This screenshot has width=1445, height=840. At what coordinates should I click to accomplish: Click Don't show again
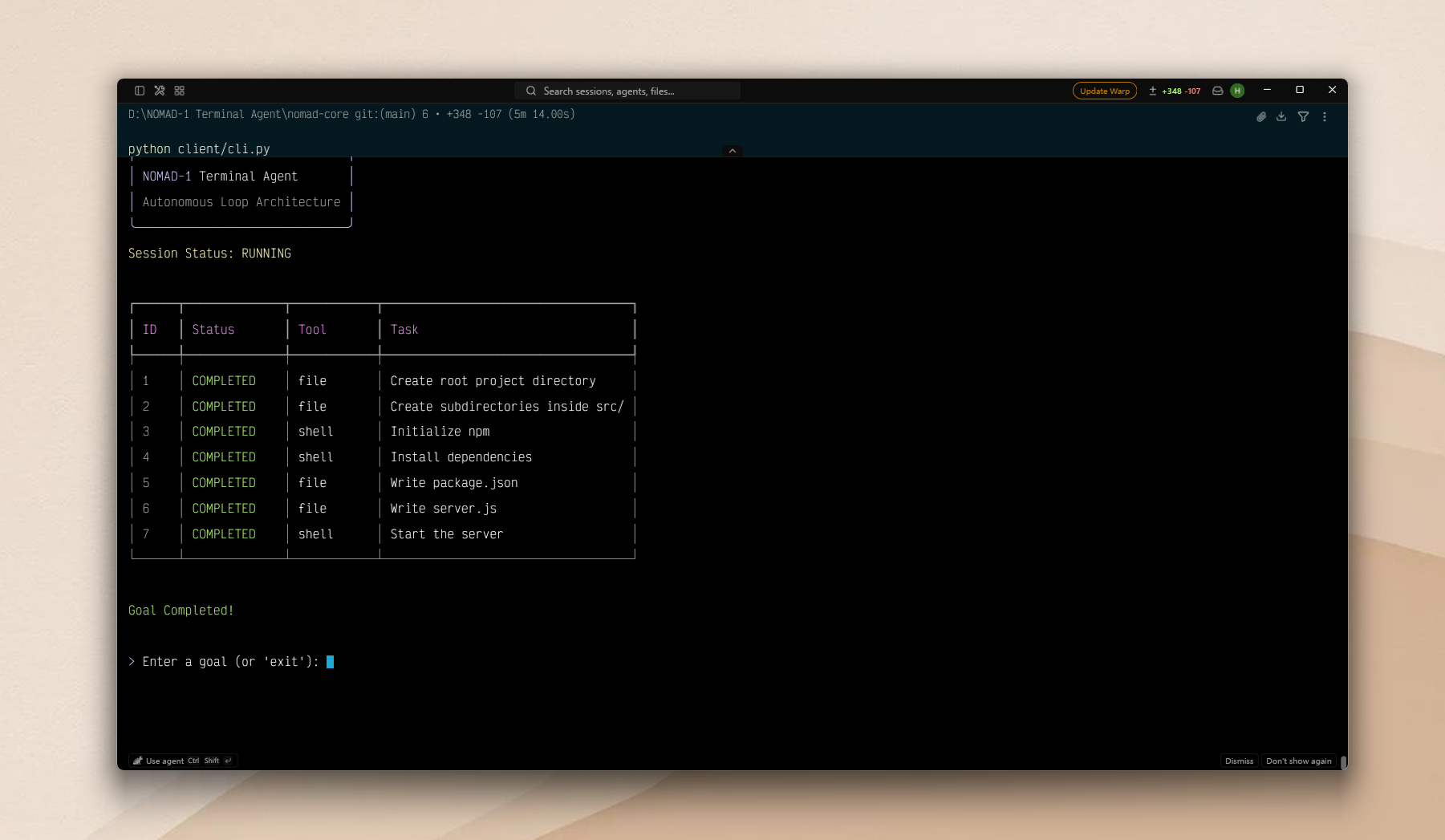pyautogui.click(x=1298, y=761)
